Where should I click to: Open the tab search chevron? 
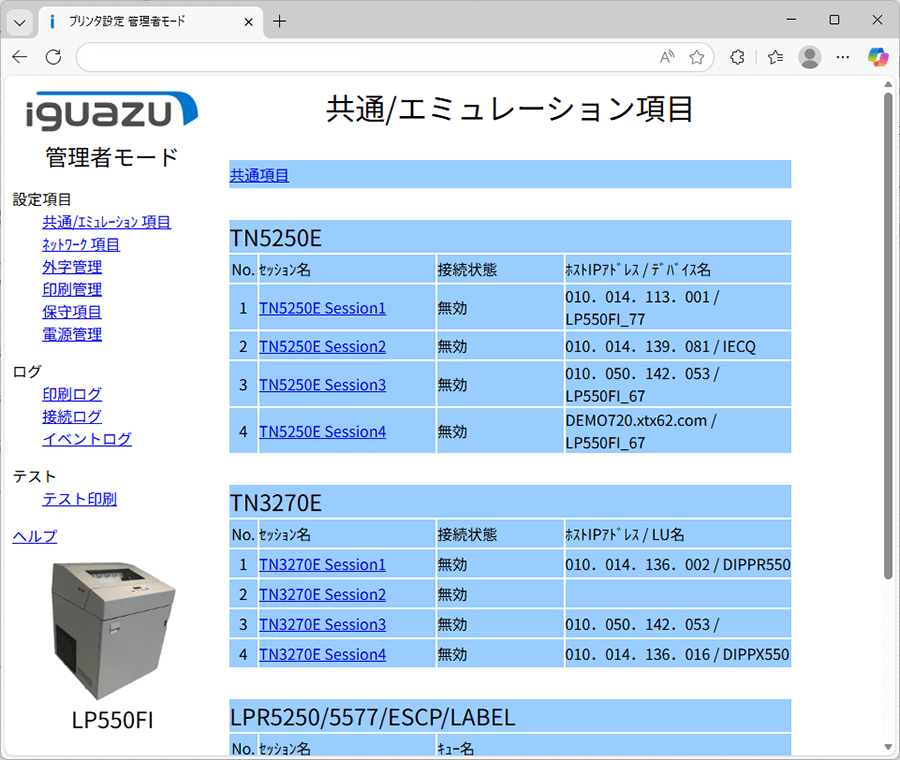pos(18,19)
